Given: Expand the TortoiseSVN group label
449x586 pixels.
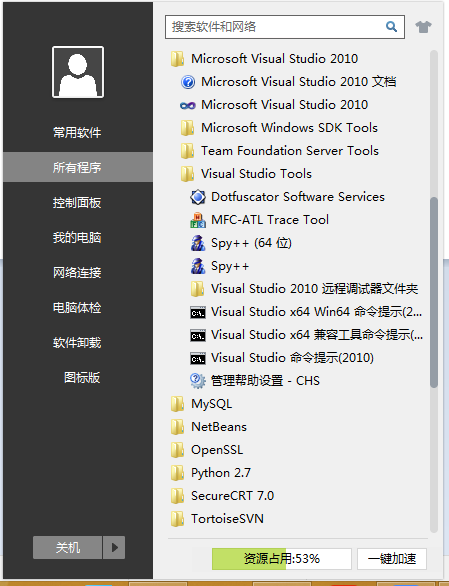Looking at the screenshot, I should click(227, 519).
